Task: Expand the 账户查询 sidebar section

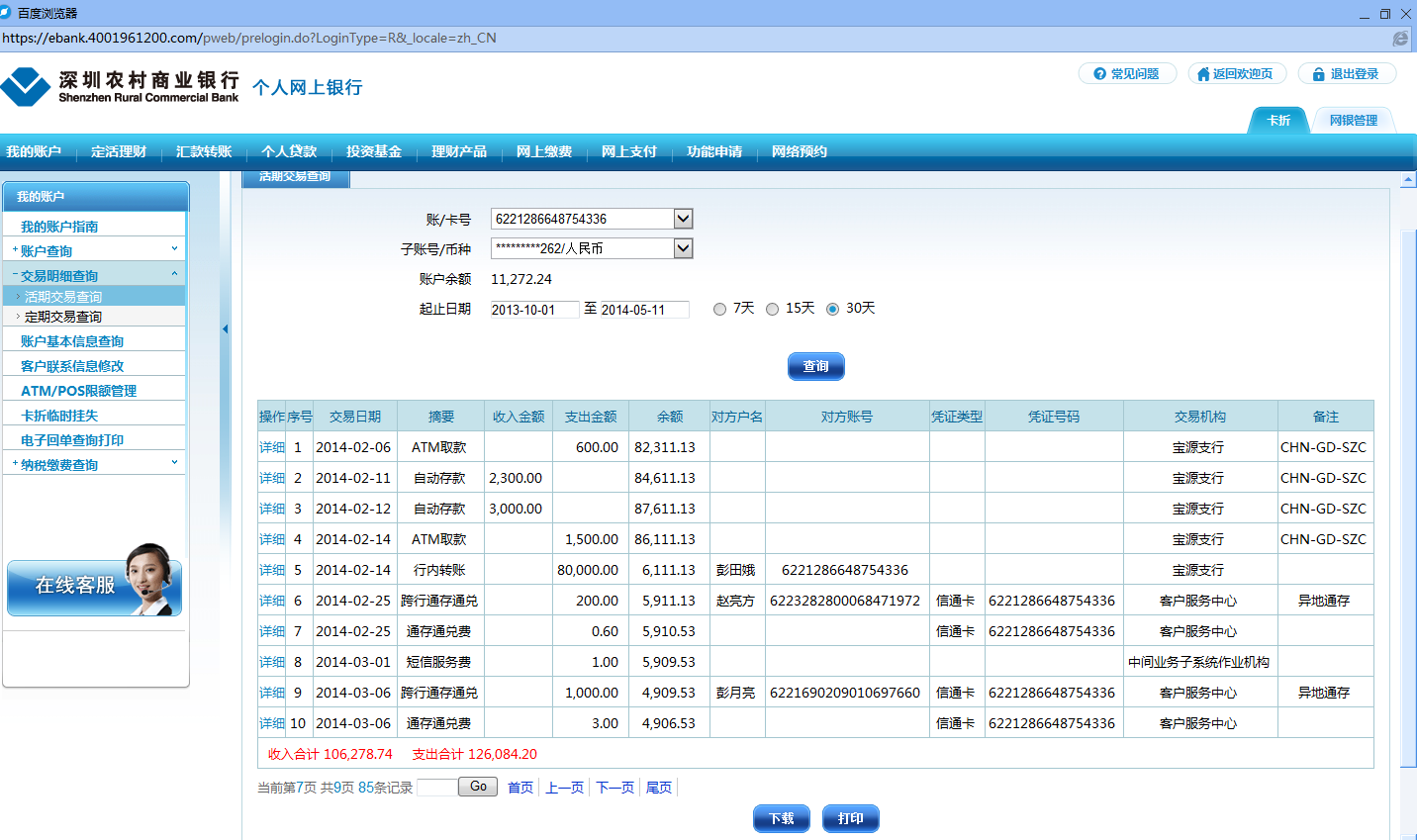Action: [x=94, y=251]
